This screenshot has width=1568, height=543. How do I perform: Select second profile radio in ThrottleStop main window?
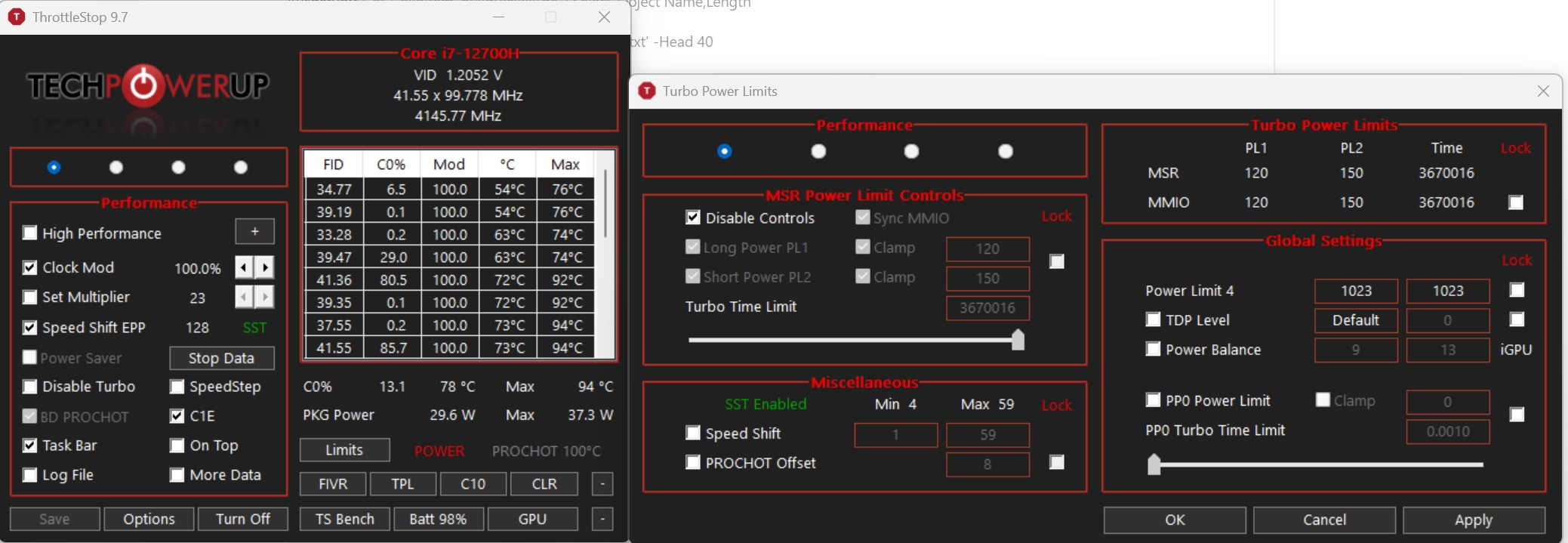(x=116, y=167)
